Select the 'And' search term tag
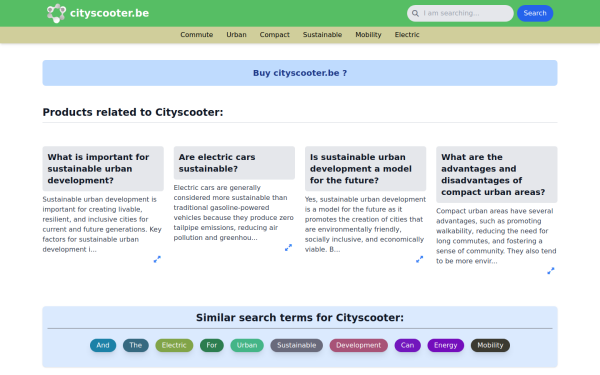This screenshot has height=375, width=600. pyautogui.click(x=103, y=346)
